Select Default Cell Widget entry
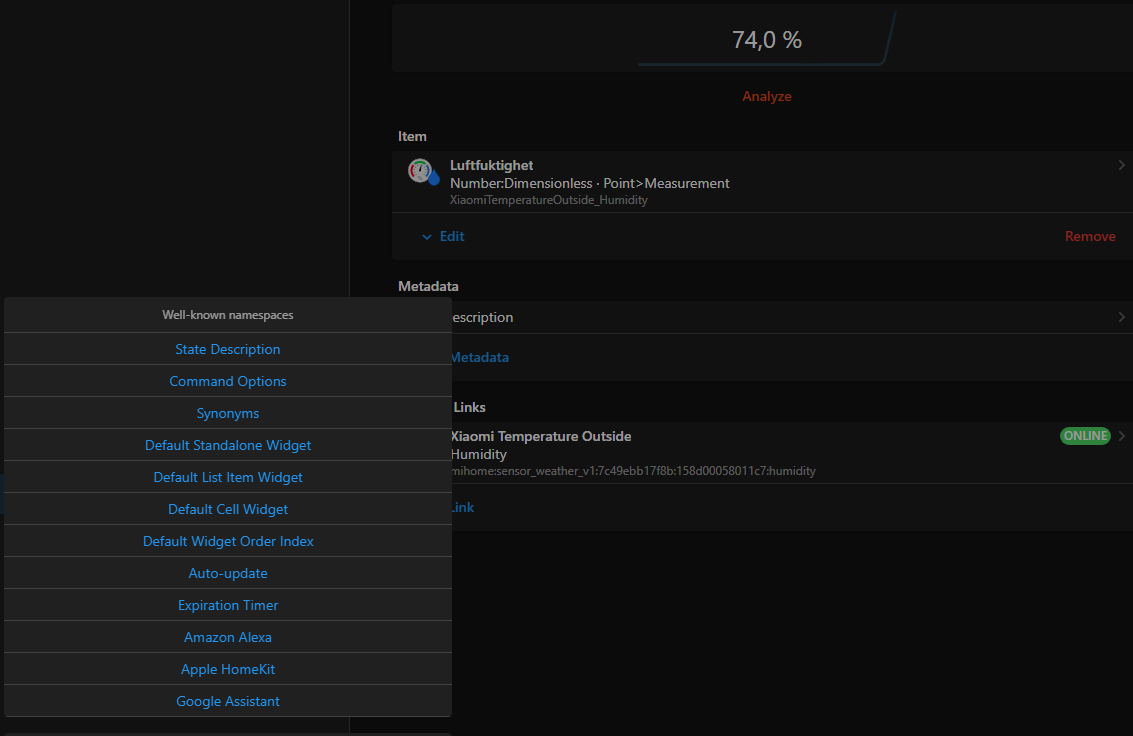Screen dimensions: 1133x736 click(228, 509)
